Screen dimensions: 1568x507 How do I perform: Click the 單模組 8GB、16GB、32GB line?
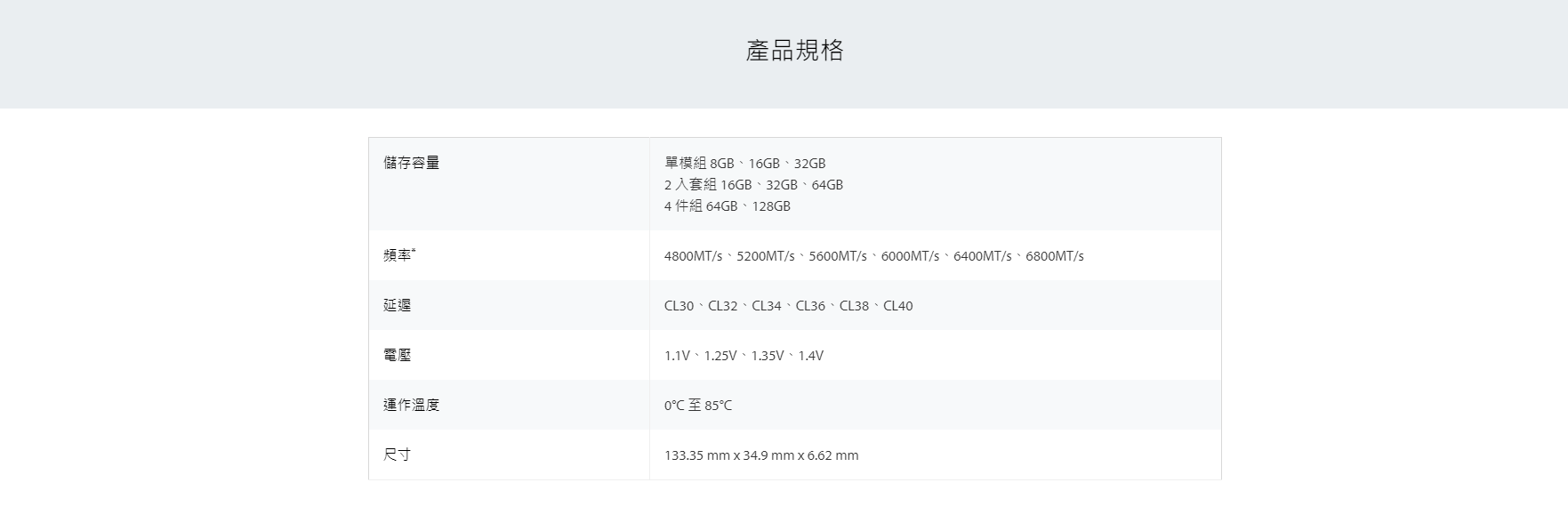click(744, 164)
